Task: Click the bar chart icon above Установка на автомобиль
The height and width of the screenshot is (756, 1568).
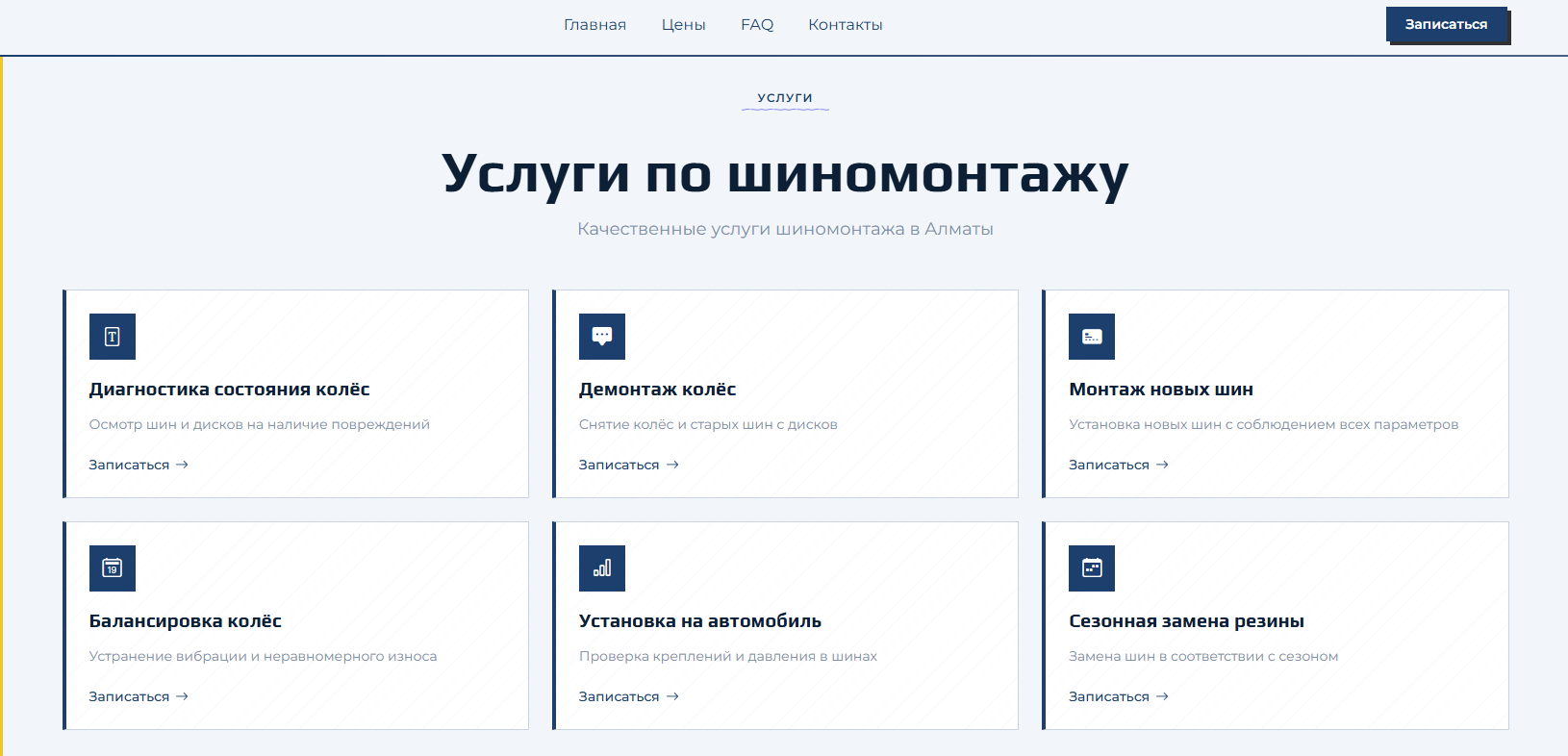Action: 602,568
